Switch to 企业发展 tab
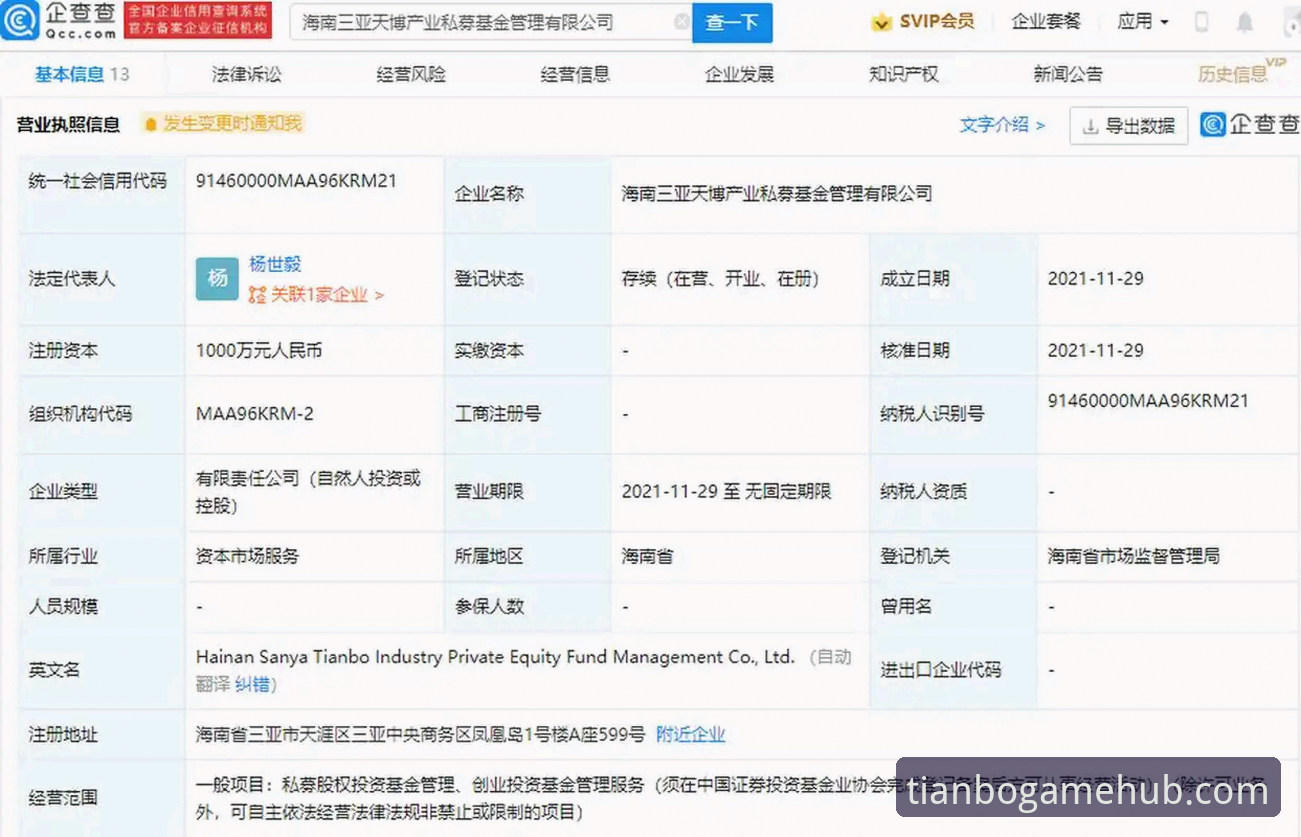This screenshot has width=1301, height=837. tap(739, 74)
